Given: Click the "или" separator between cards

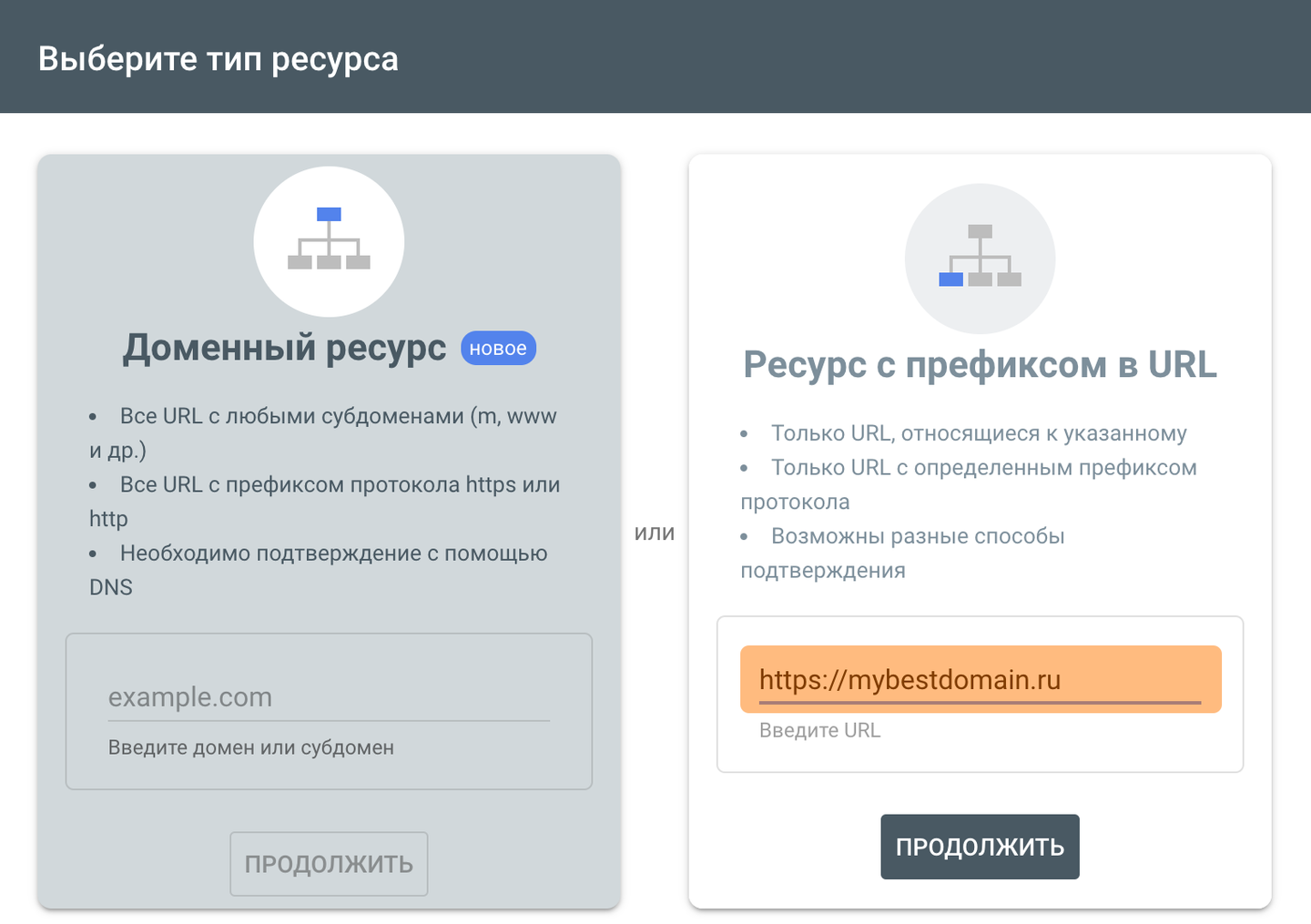Looking at the screenshot, I should [x=655, y=533].
